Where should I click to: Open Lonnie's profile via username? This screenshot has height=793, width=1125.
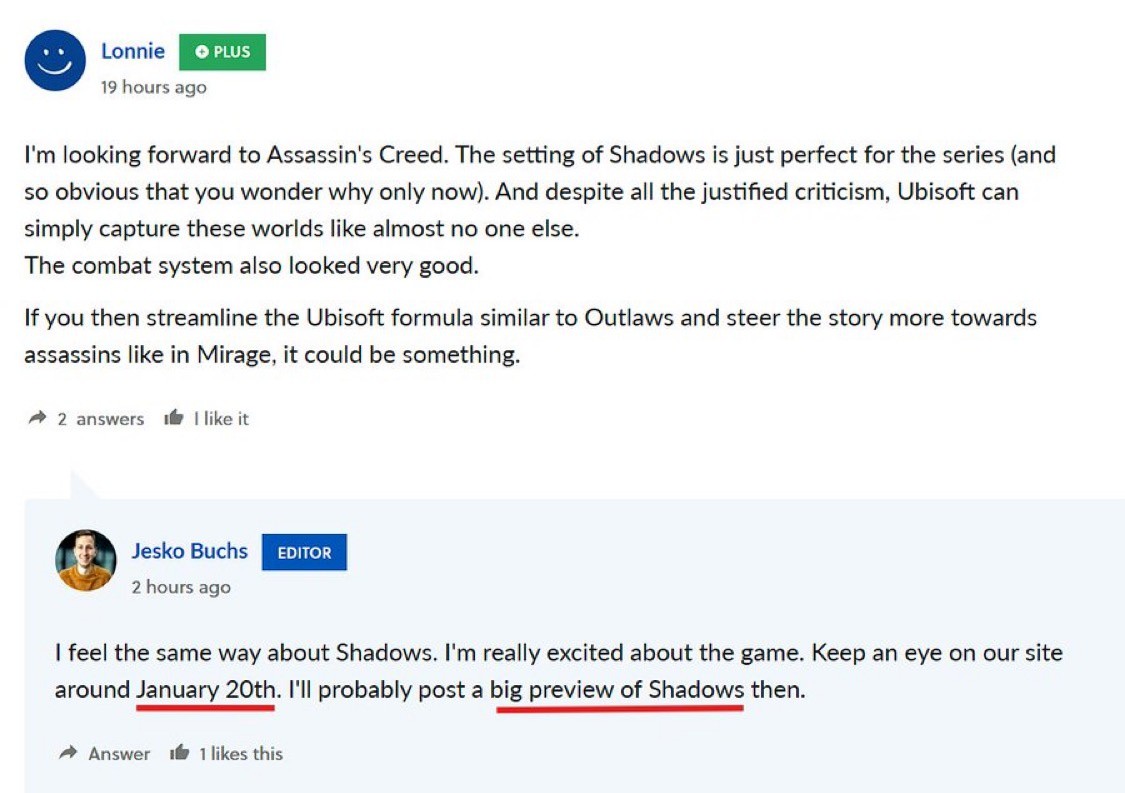[x=133, y=51]
